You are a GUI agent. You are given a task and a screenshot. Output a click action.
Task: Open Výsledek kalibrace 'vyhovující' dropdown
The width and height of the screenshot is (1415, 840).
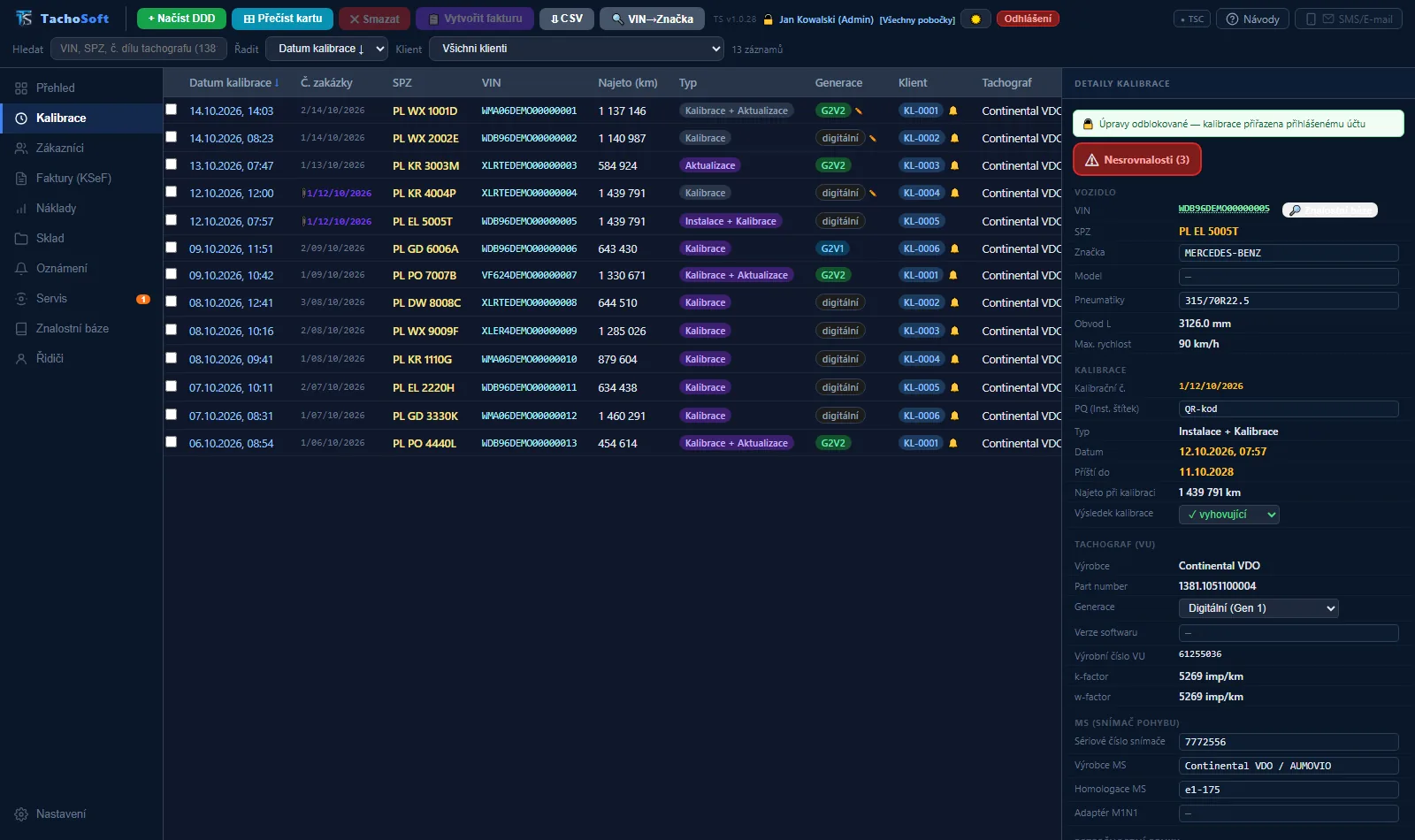pyautogui.click(x=1229, y=515)
